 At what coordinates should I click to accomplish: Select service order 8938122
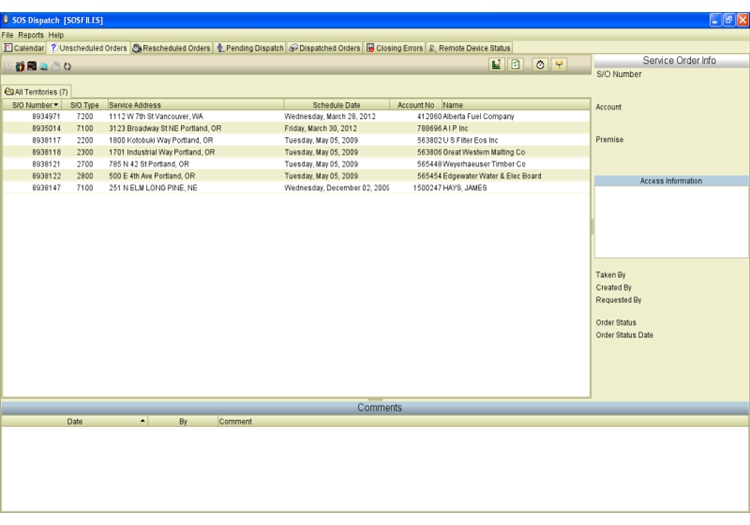click(46, 176)
